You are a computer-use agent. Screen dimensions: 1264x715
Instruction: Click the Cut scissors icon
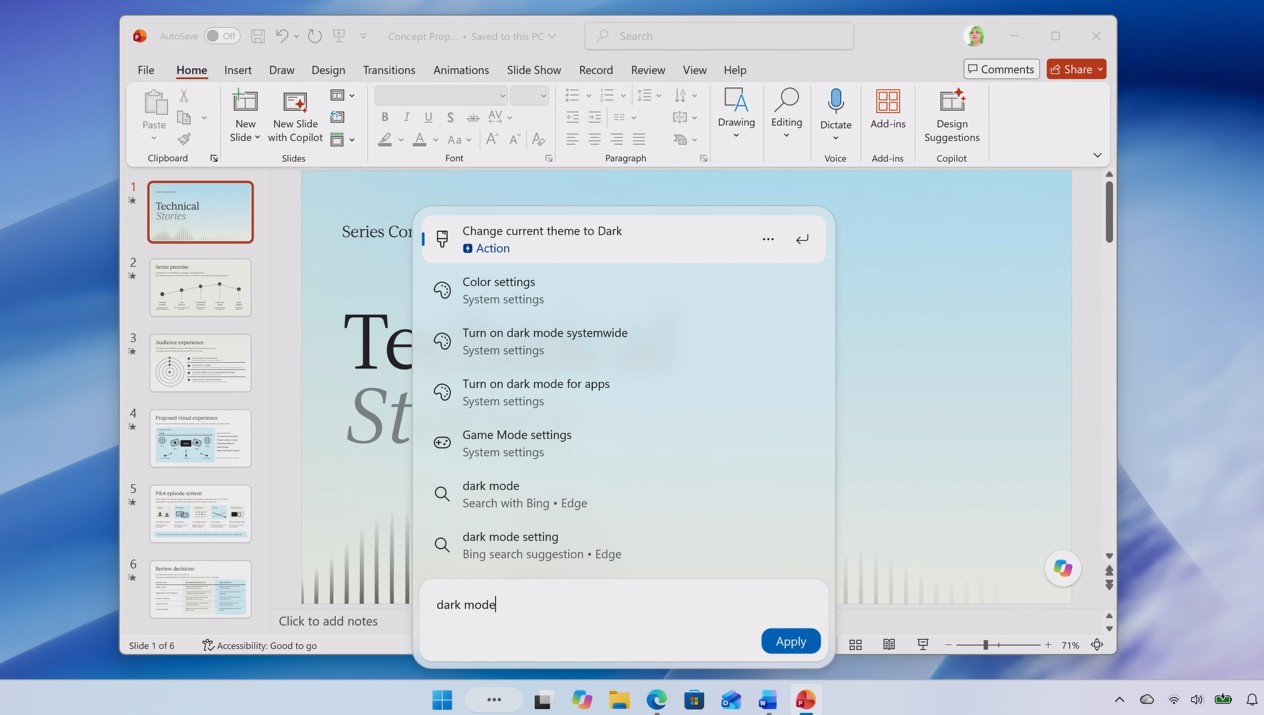click(x=184, y=96)
